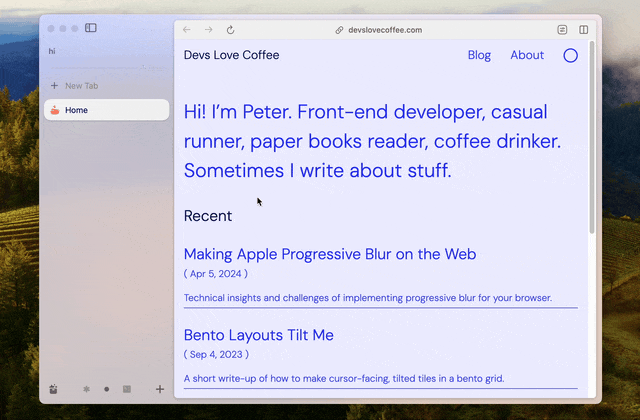Viewport: 640px width, 420px height.
Task: Open the archive box icon in sidebar footer
Action: coord(54,389)
